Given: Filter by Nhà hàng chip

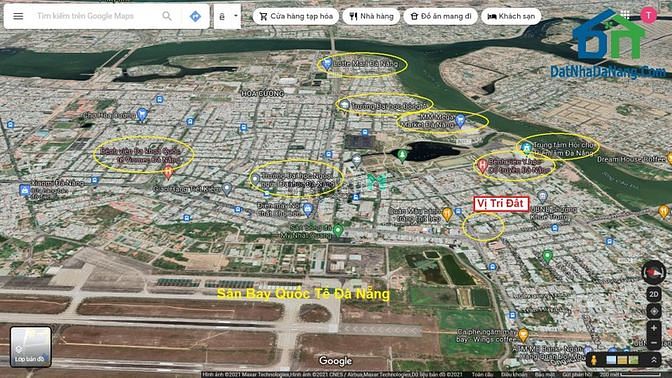Looking at the screenshot, I should pos(371,16).
